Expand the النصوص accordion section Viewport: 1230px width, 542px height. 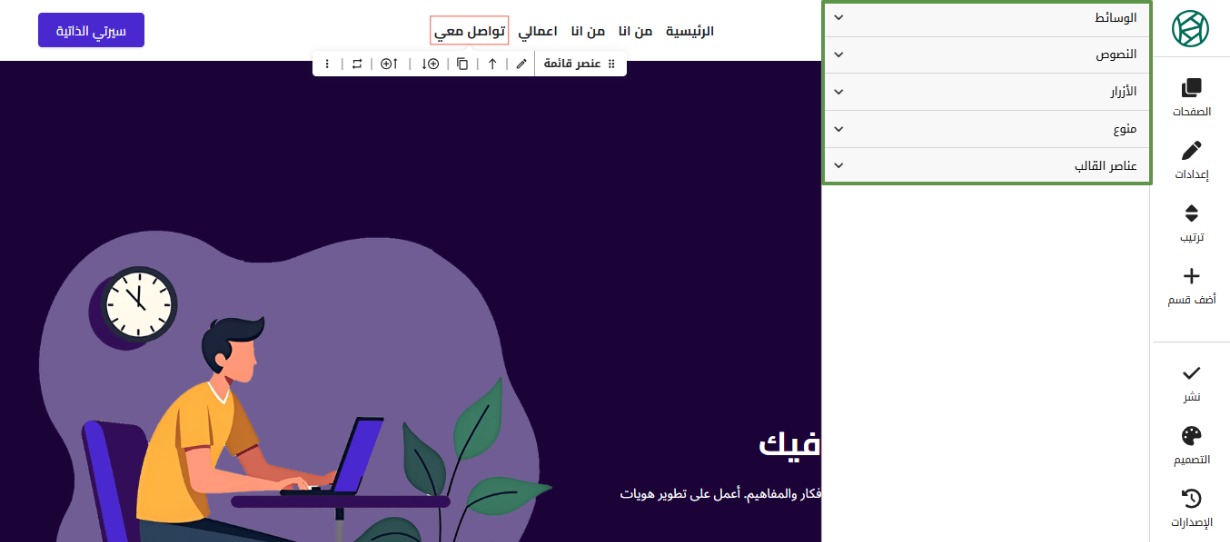pyautogui.click(x=987, y=55)
